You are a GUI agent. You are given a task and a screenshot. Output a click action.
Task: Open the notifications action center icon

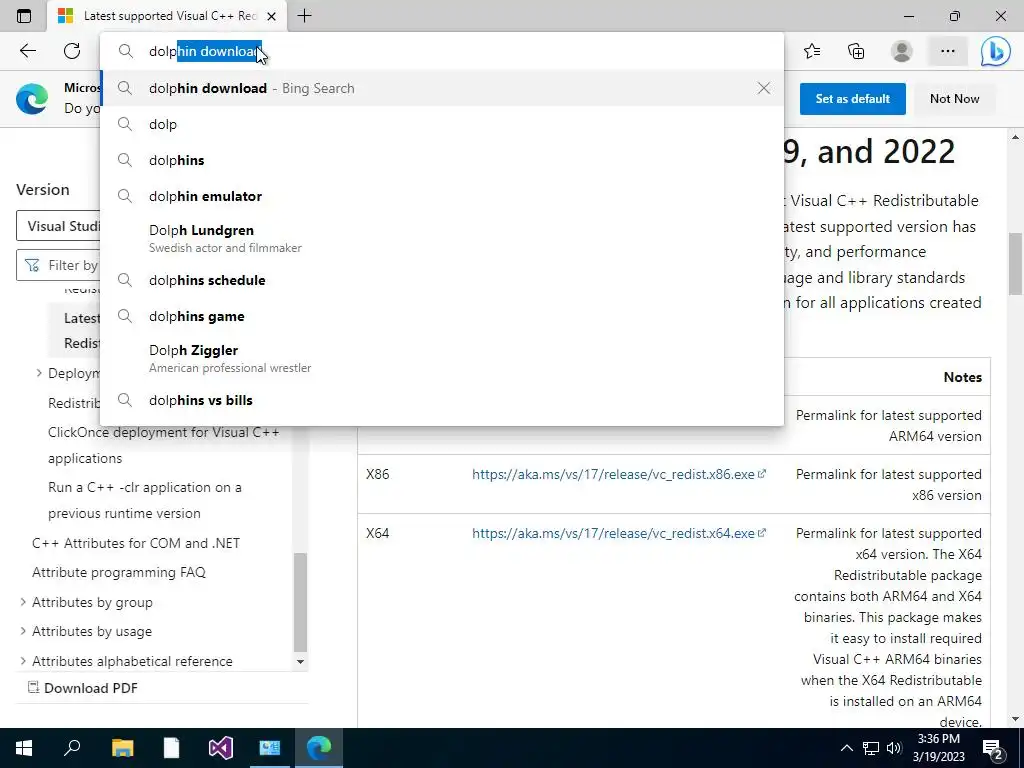pyautogui.click(x=993, y=748)
